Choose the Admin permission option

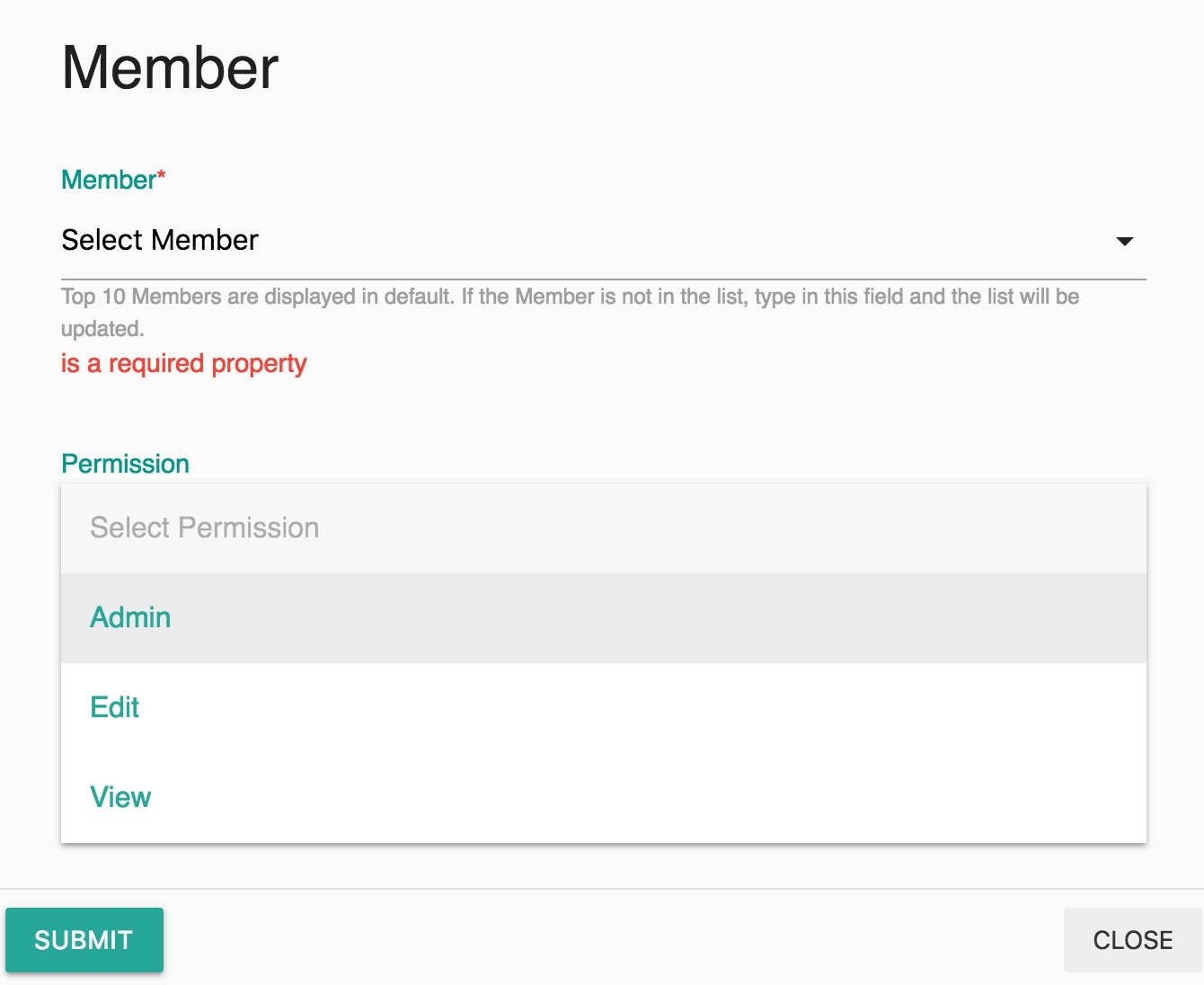(x=131, y=617)
